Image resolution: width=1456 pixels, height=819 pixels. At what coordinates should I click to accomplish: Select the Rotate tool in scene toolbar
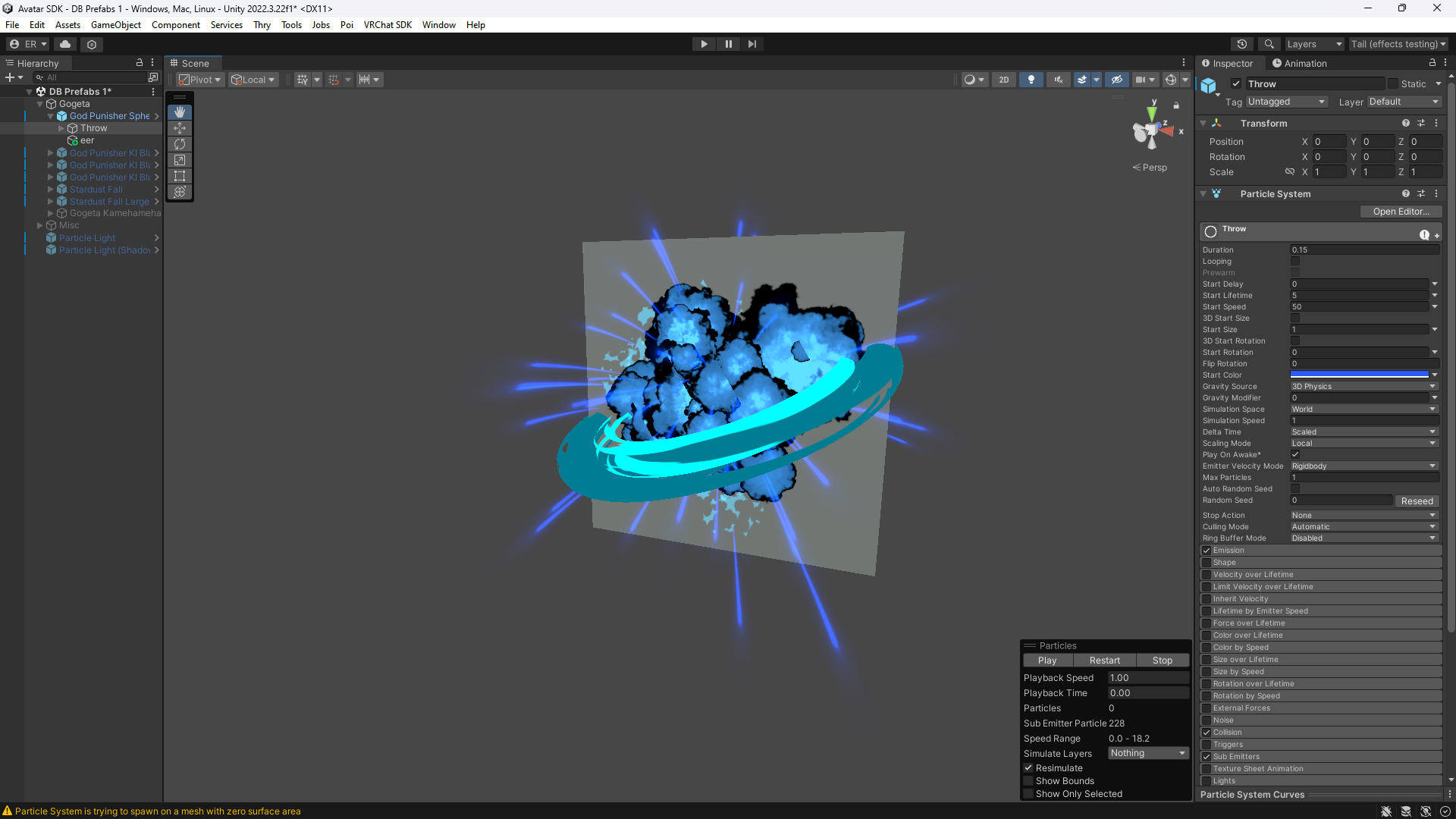tap(180, 144)
